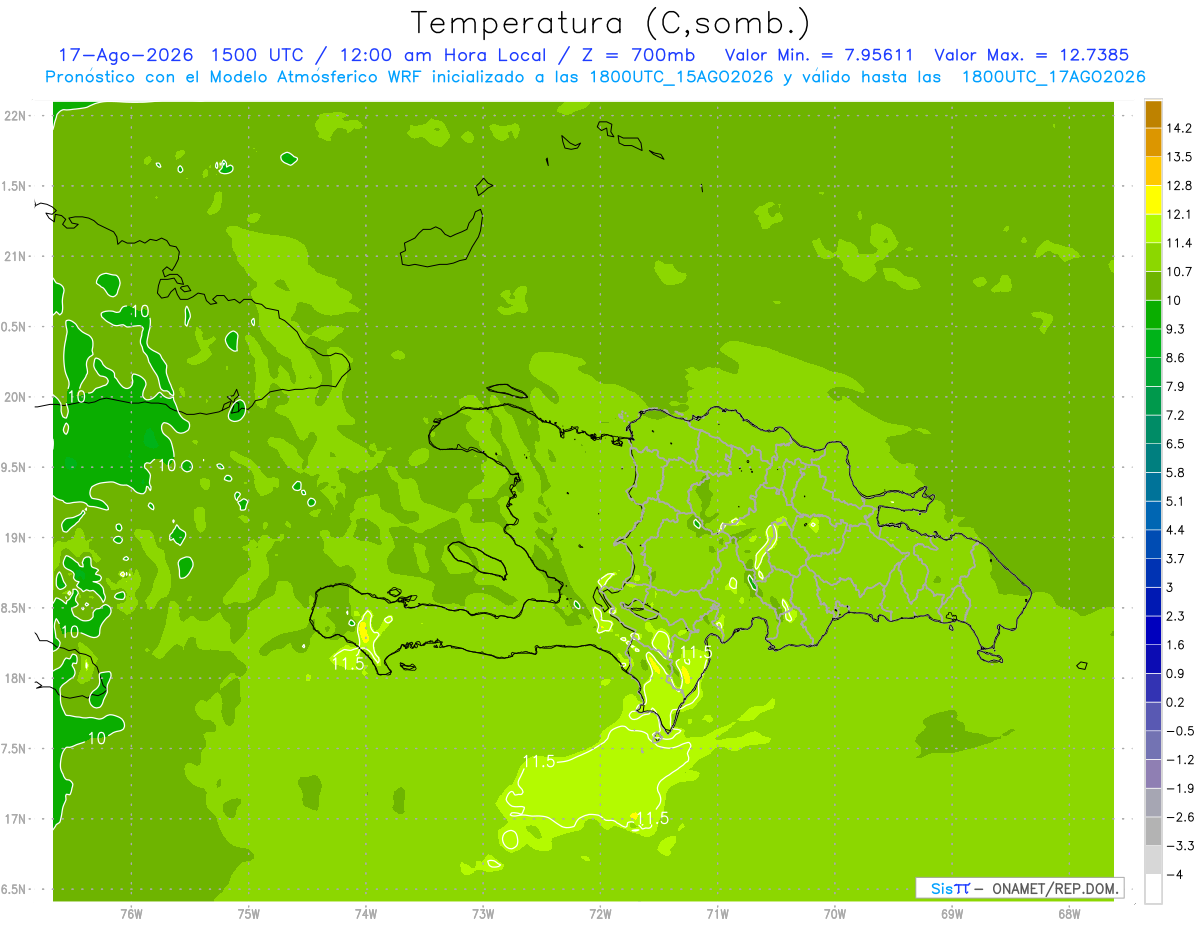Viewport: 1200px width, 927px height.
Task: Click the "12.8" color scale label
Action: pos(1178,186)
